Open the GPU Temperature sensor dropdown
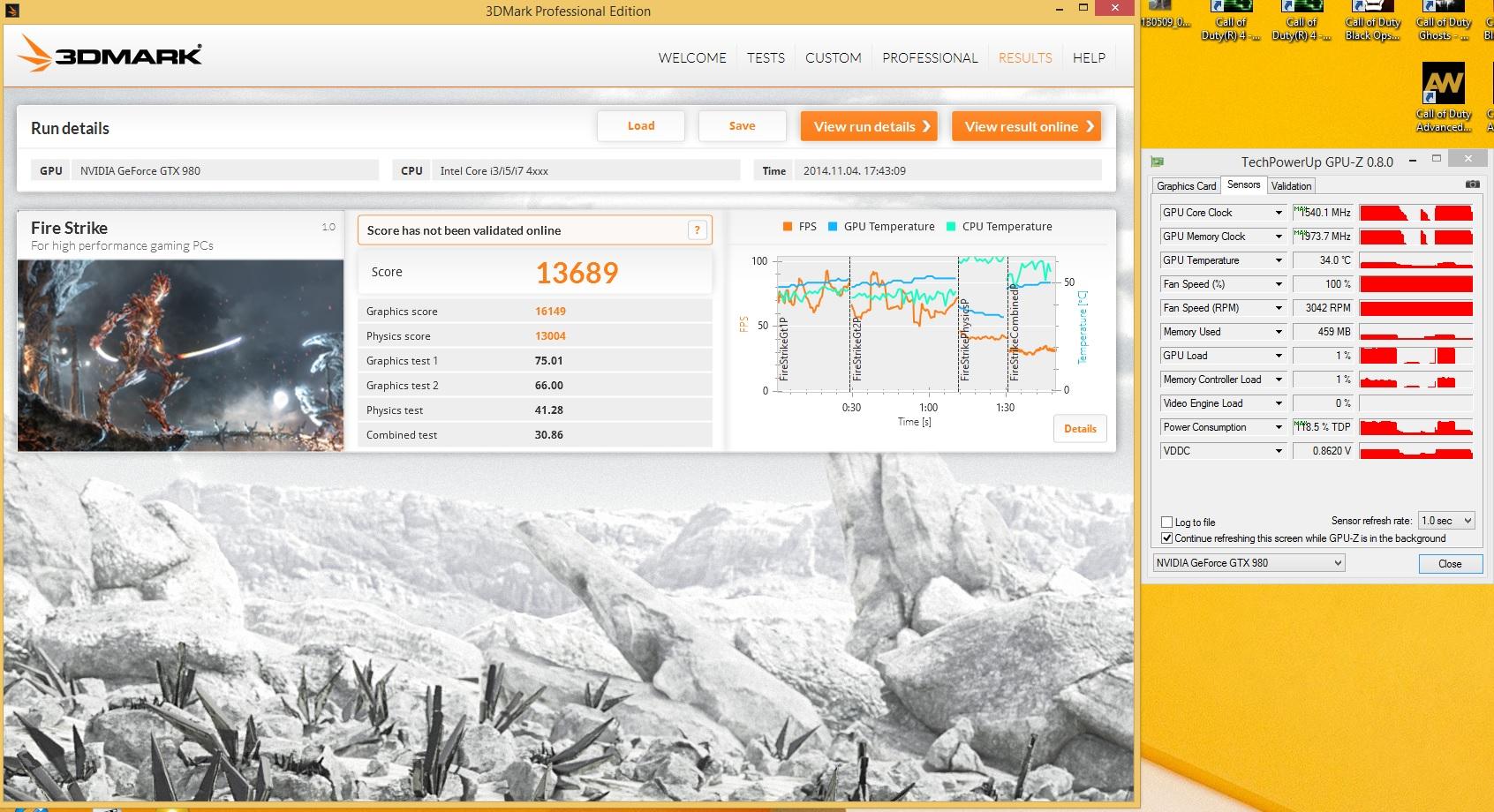This screenshot has width=1494, height=812. click(x=1278, y=260)
